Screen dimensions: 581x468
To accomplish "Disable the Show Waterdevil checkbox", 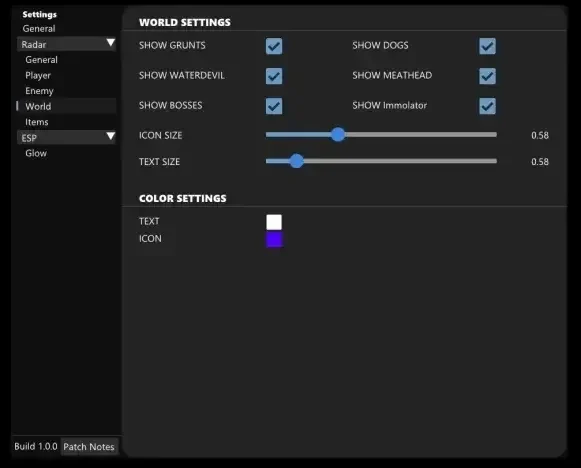I will pyautogui.click(x=274, y=76).
